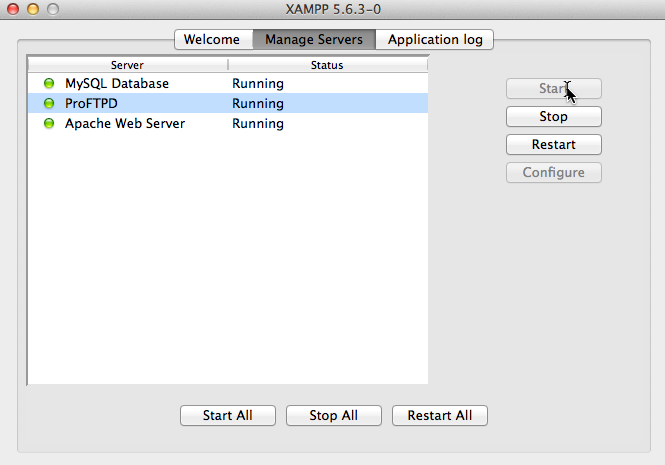Viewport: 665px width, 465px height.
Task: Hit the Restart All button
Action: [439, 416]
